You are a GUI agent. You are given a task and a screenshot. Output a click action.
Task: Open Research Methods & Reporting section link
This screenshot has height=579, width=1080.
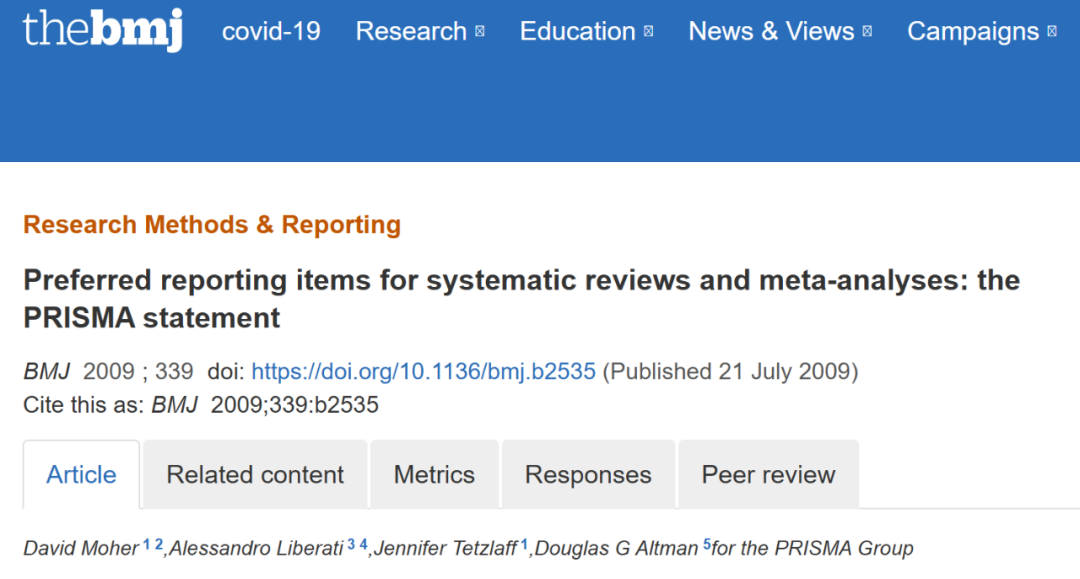coord(212,224)
